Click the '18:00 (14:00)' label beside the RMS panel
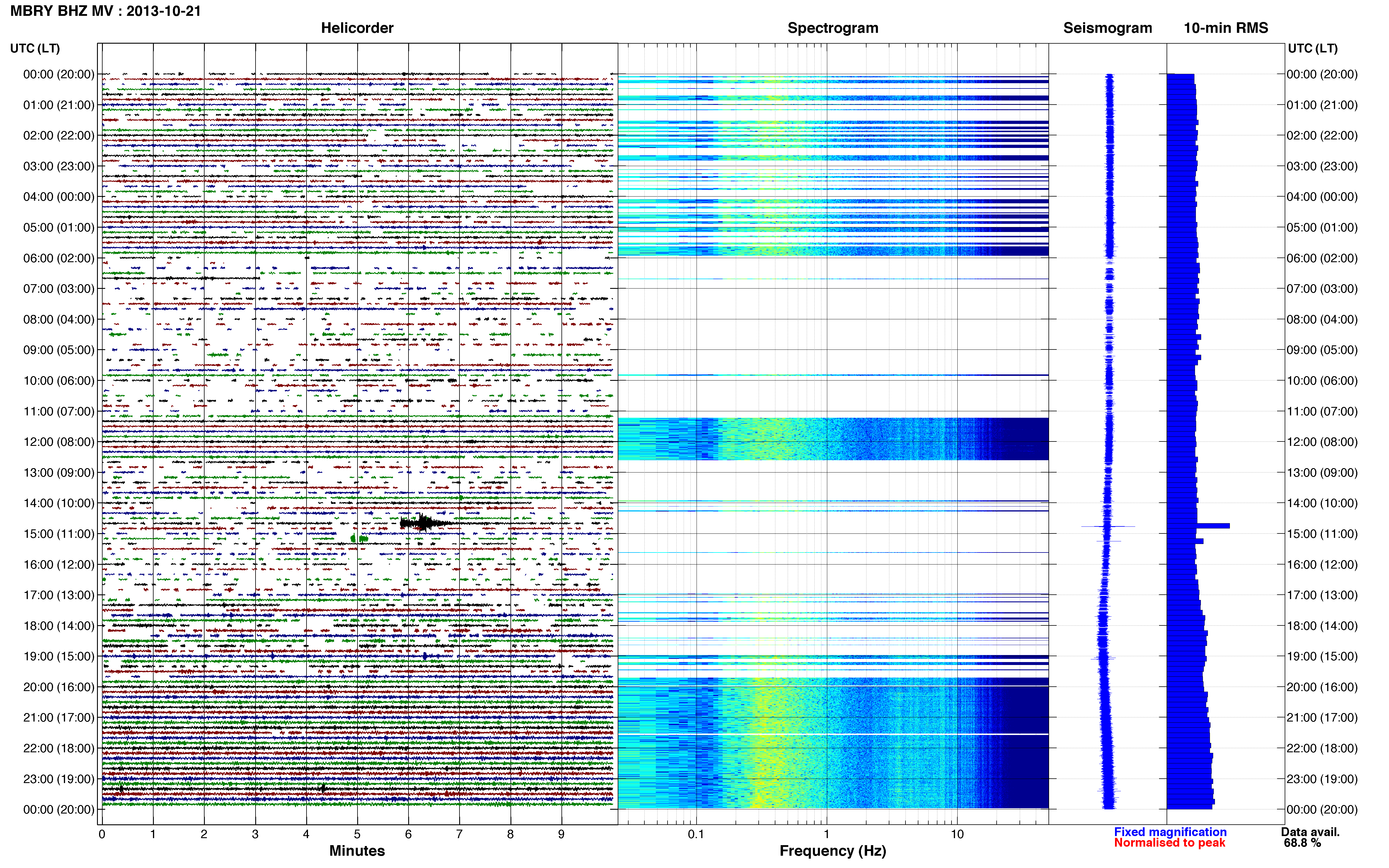Viewport: 1389px width, 868px height. [x=1322, y=626]
